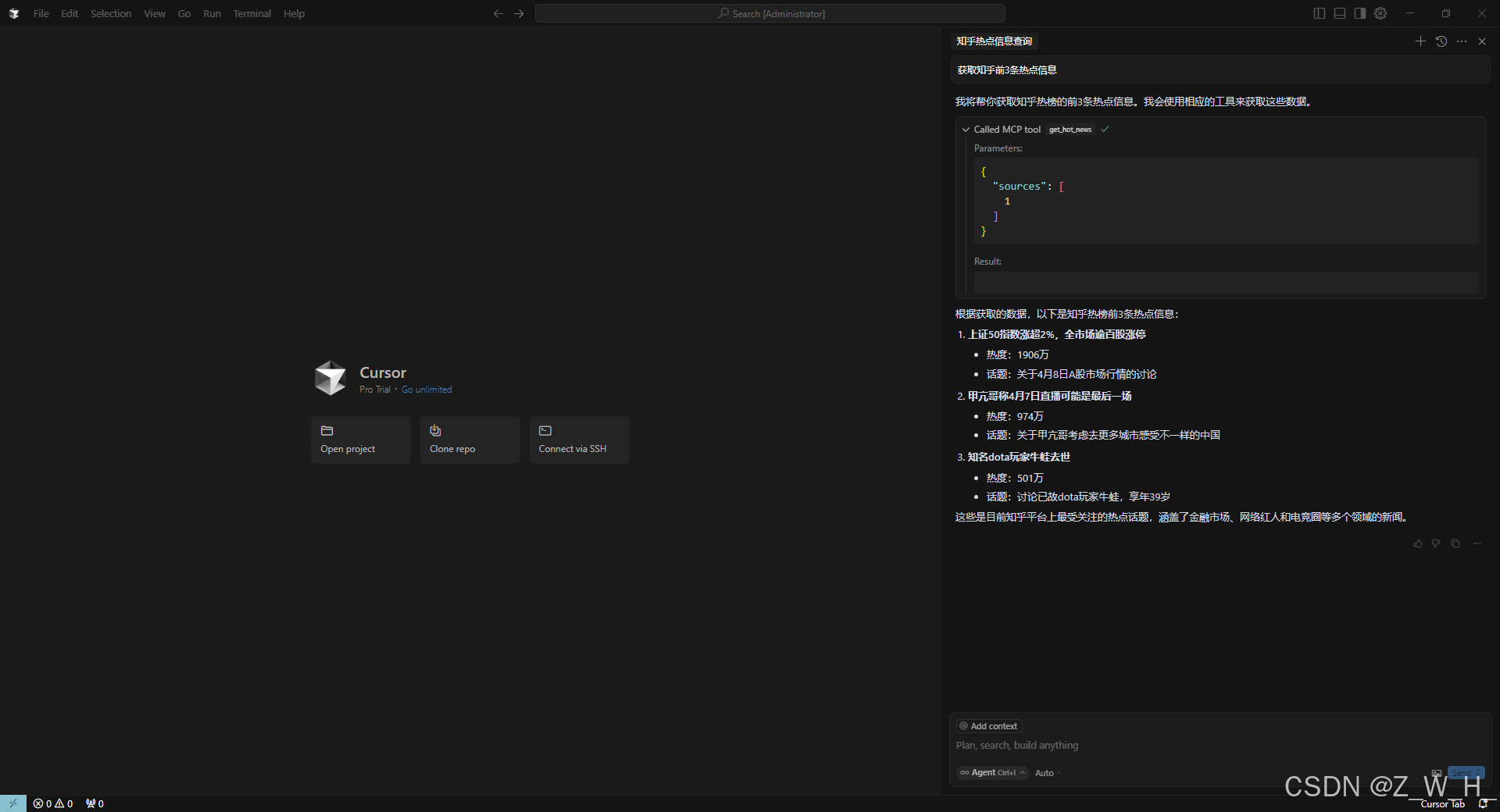Open settings via the gear icon

tap(1380, 13)
